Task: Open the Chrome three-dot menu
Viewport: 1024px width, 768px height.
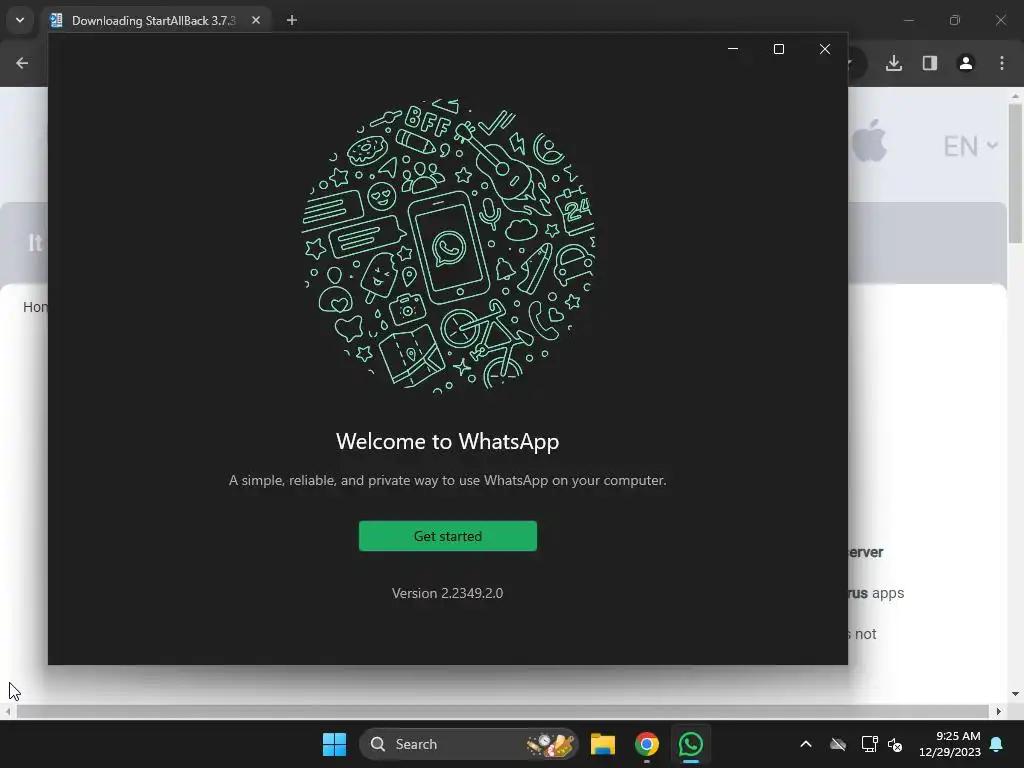Action: (x=1002, y=63)
